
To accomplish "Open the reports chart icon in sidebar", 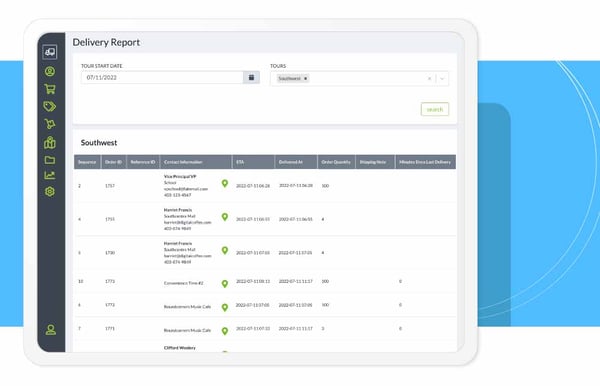I will click(x=50, y=175).
